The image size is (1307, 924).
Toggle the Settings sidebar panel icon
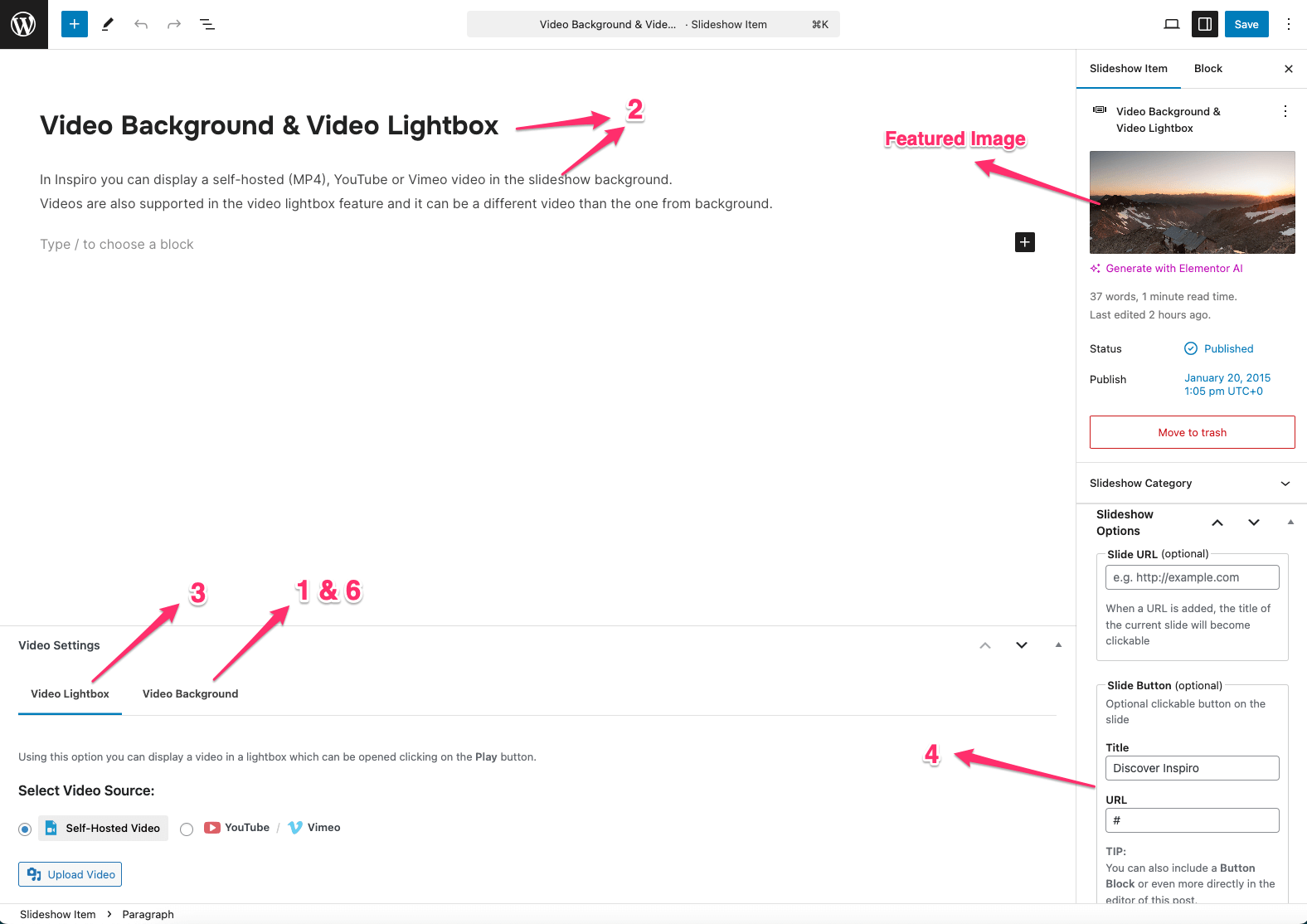pos(1205,24)
